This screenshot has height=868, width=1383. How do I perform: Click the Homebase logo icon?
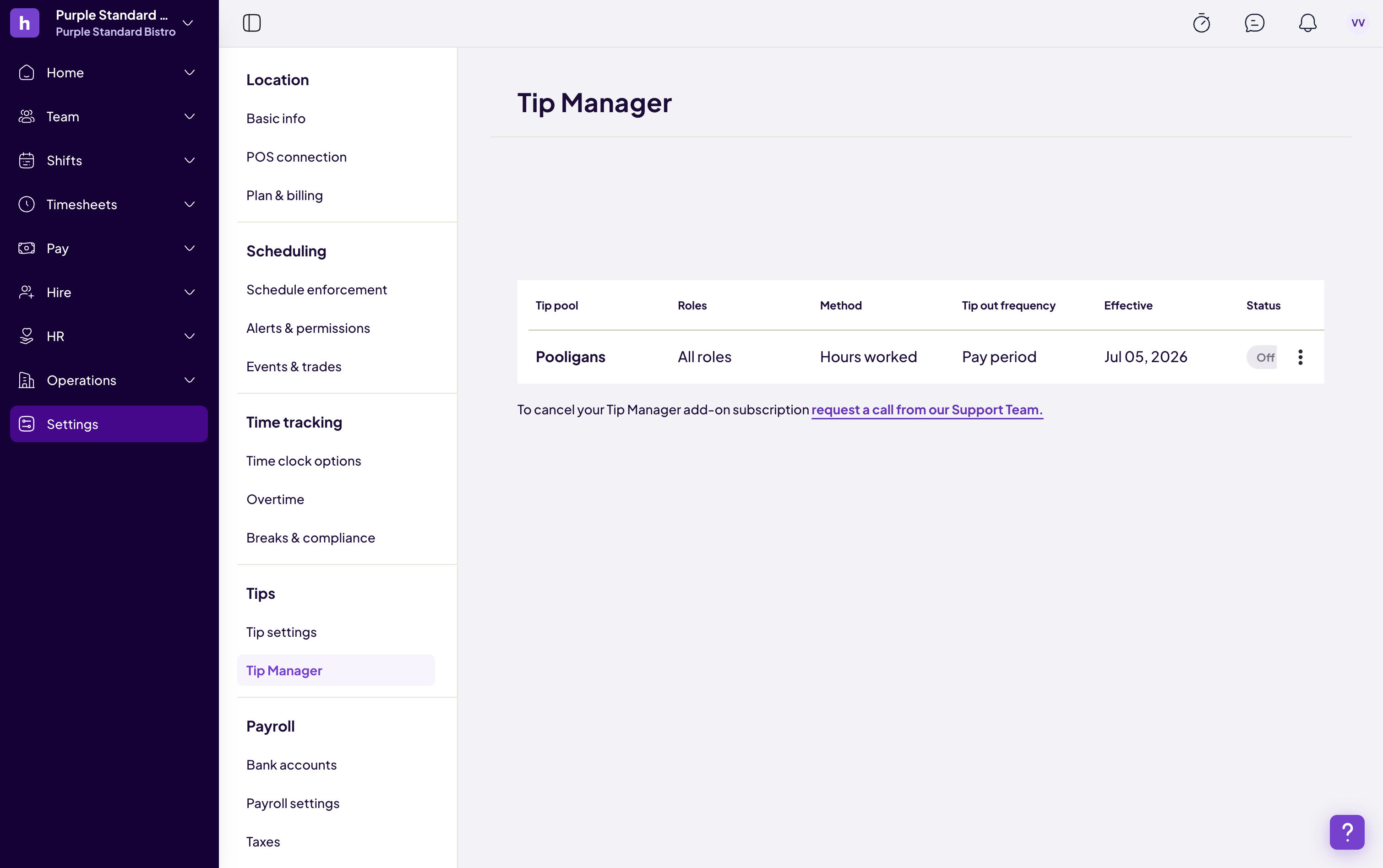[x=25, y=23]
